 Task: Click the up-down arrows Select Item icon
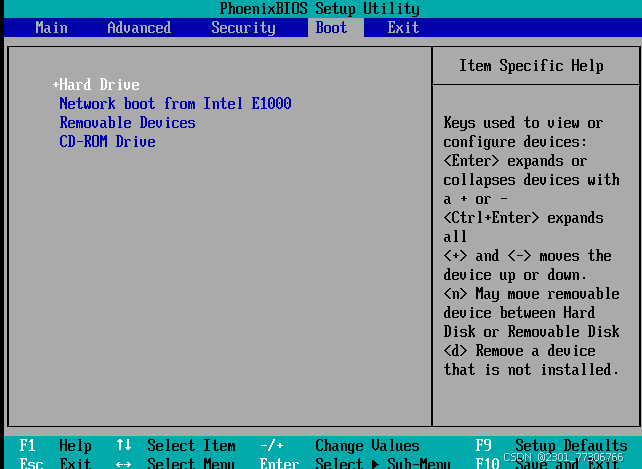pyautogui.click(x=123, y=445)
